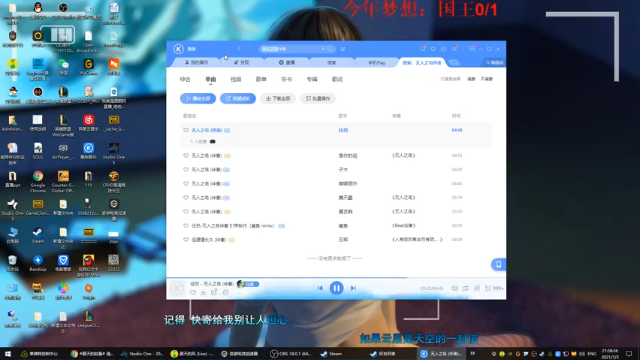Click the KuGou K logo in title bar
The width and height of the screenshot is (640, 360).
pos(178,49)
